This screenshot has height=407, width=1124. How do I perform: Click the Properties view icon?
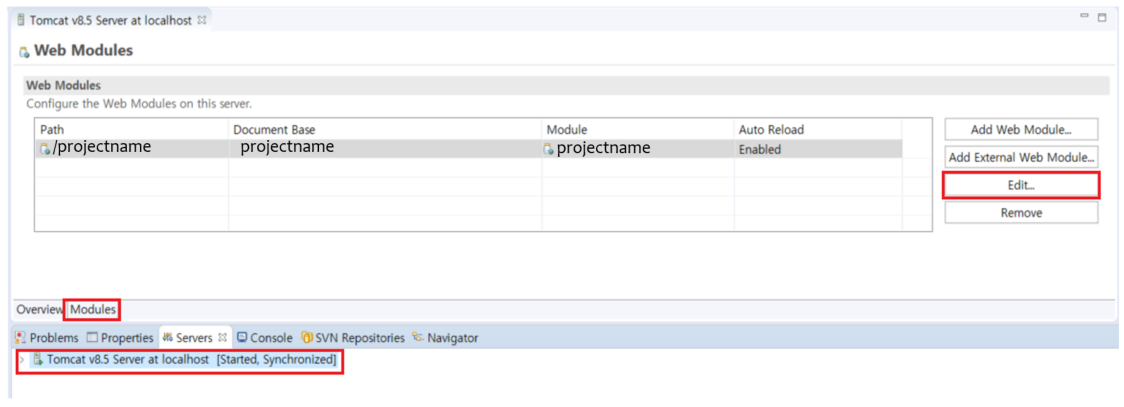pos(92,337)
